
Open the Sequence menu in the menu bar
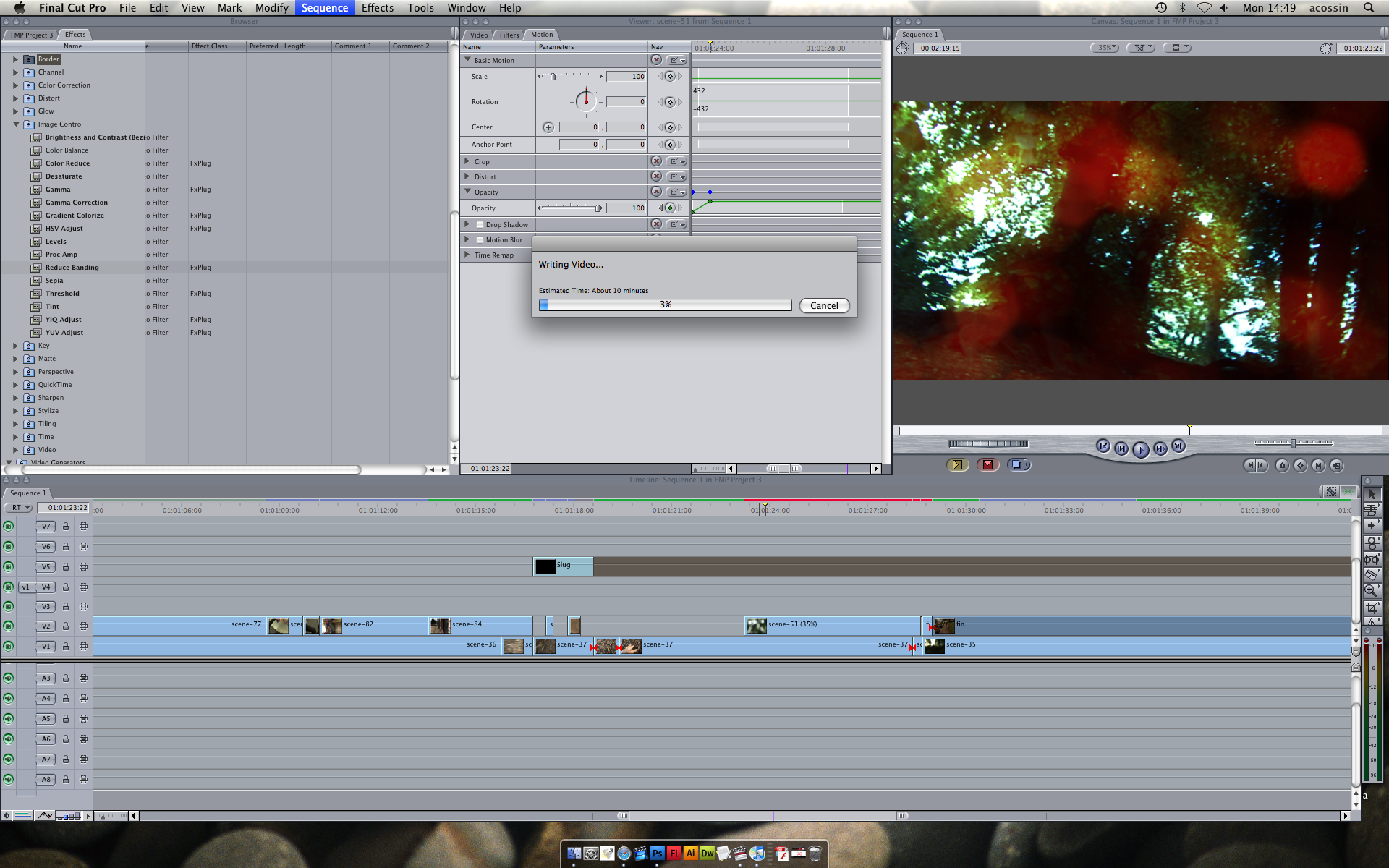(324, 8)
